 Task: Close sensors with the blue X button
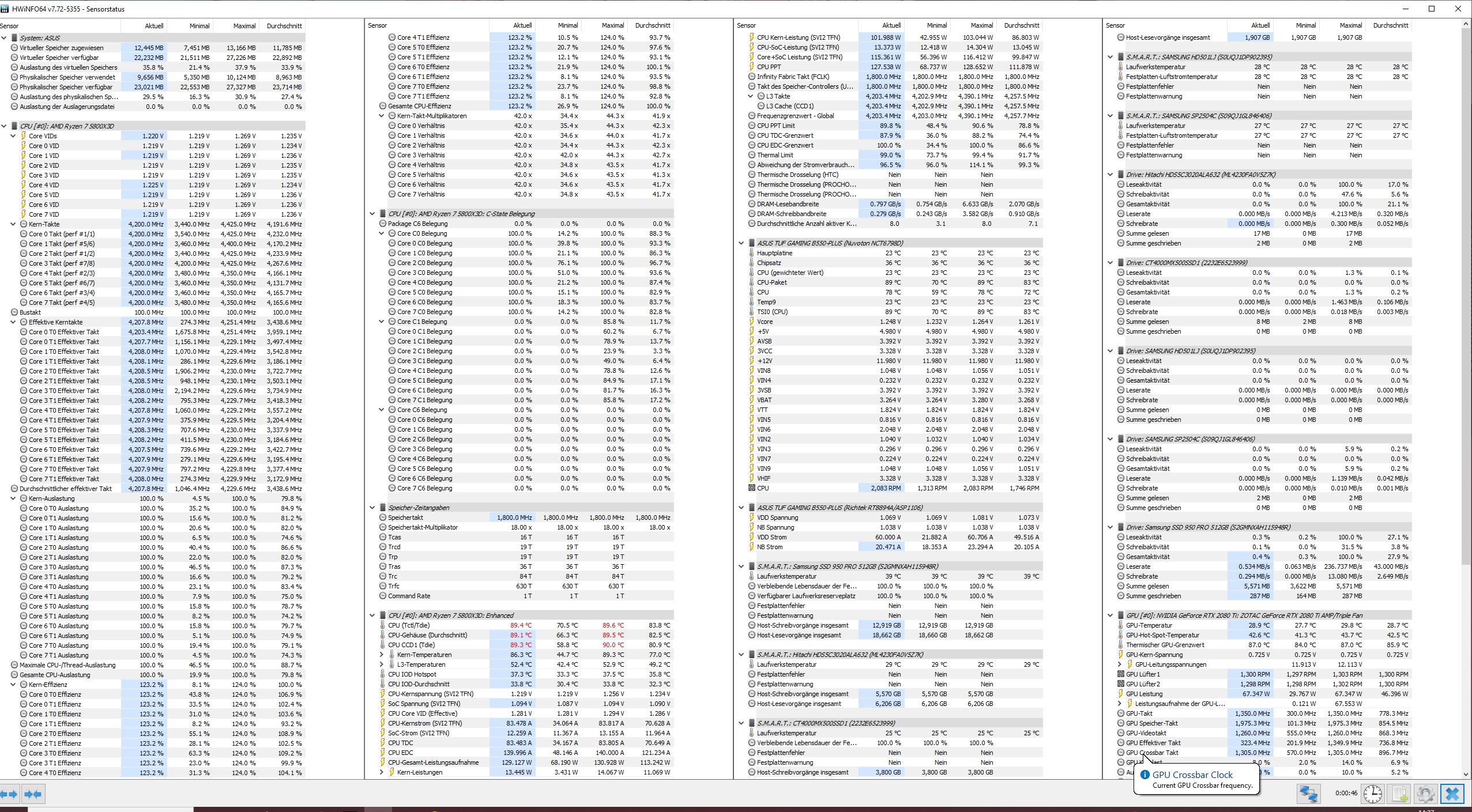pyautogui.click(x=1452, y=794)
